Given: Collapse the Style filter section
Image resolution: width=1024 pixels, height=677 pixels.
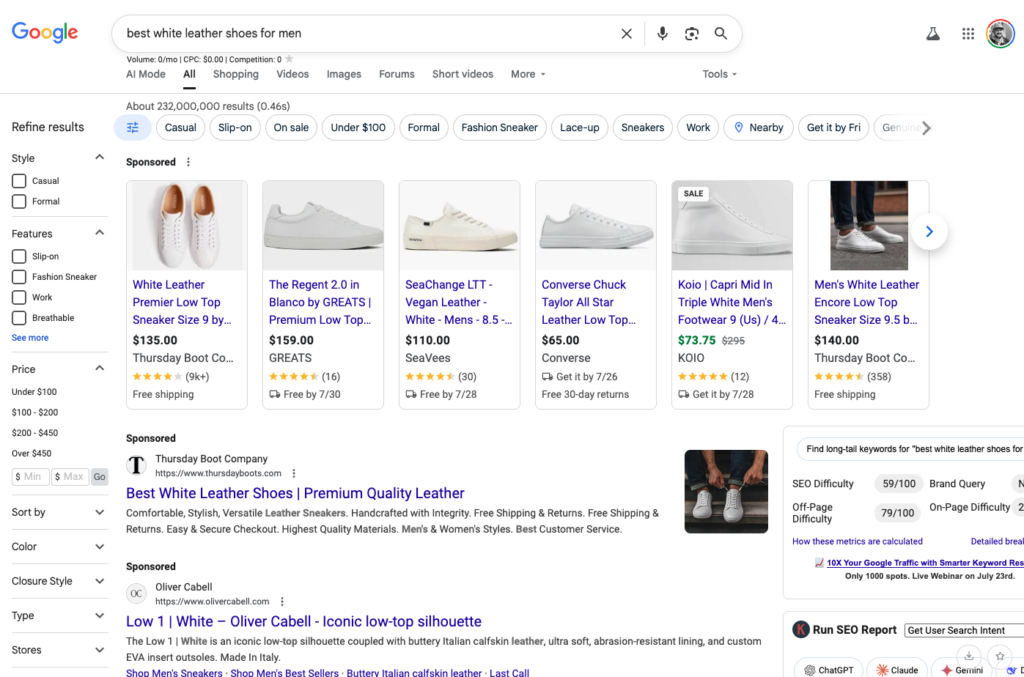Looking at the screenshot, I should pyautogui.click(x=99, y=157).
